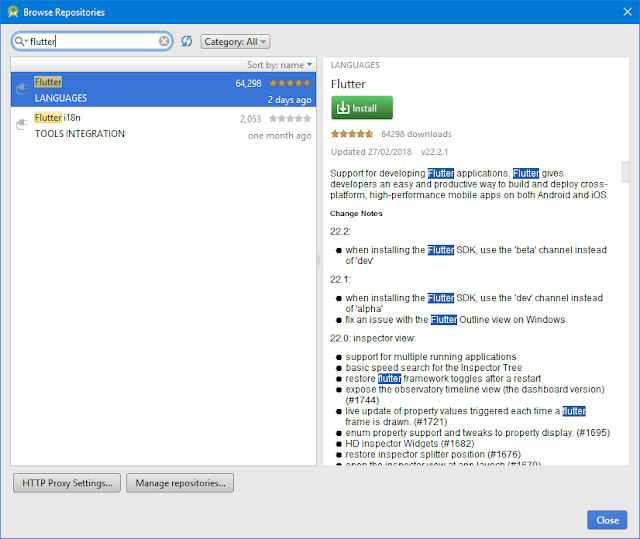This screenshot has height=539, width=640.
Task: Click 'restore inspector splitter position (#1676)' line
Action: (433, 455)
